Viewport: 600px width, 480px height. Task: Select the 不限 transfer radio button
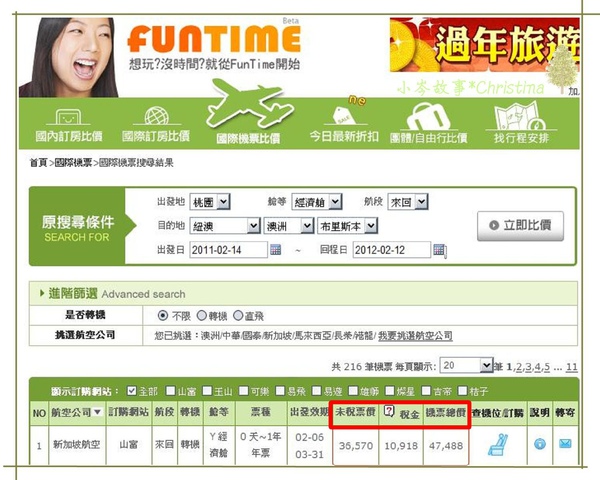click(163, 315)
